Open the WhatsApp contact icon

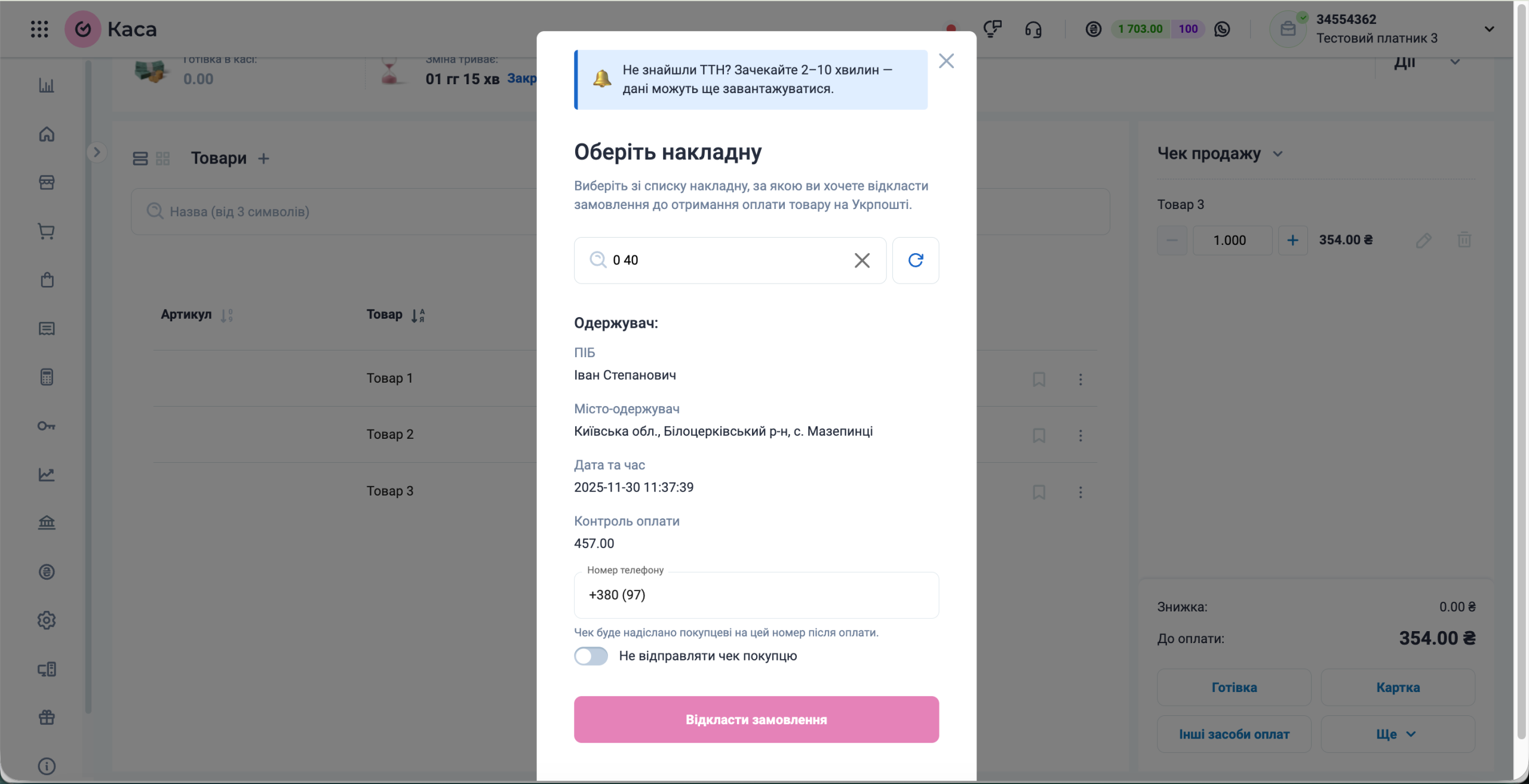1222,29
